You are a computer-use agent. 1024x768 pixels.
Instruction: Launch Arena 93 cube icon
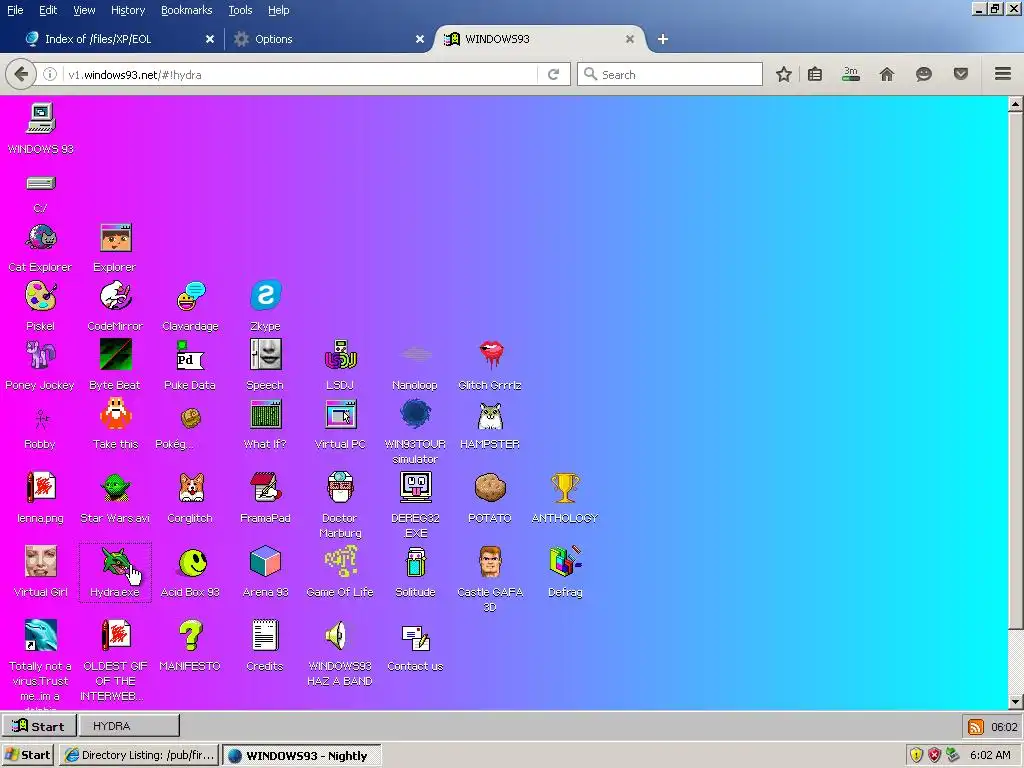(x=265, y=562)
